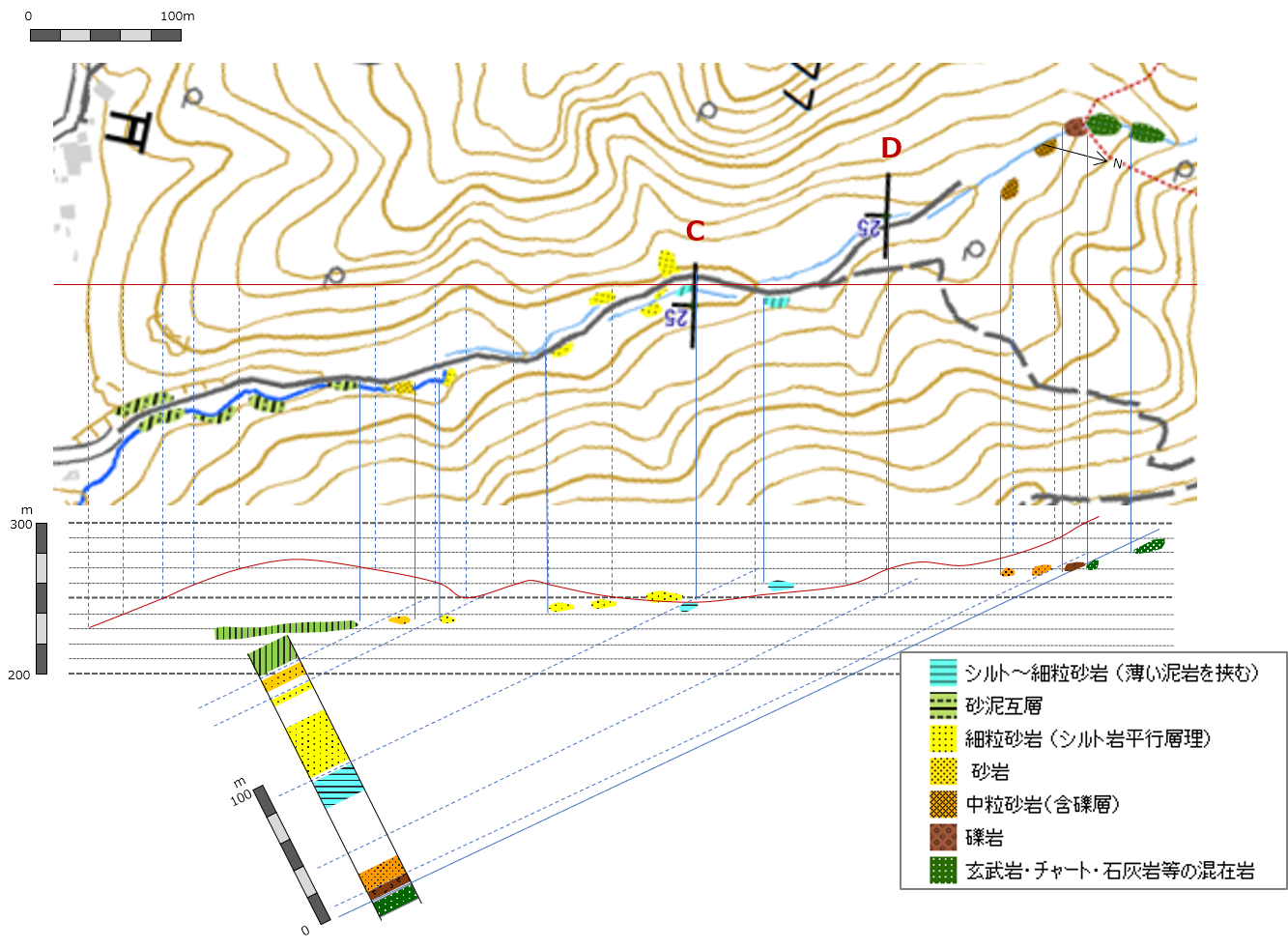
Task: Click the cyan outcrop patch on the map road
Action: (x=776, y=302)
